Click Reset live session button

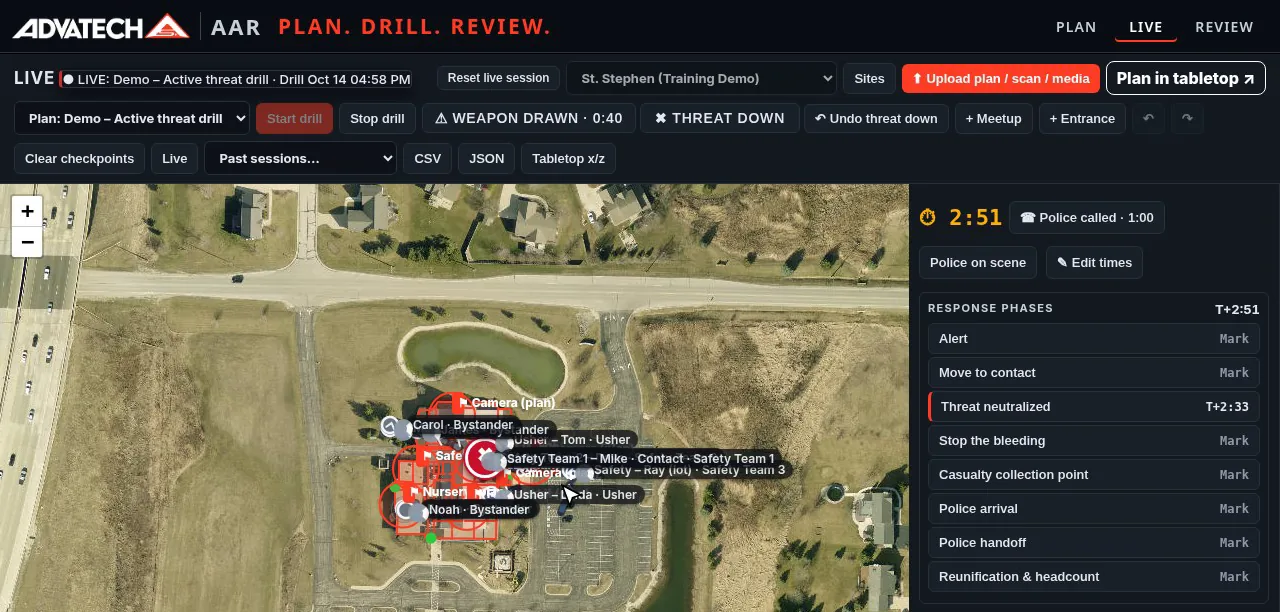[x=498, y=78]
